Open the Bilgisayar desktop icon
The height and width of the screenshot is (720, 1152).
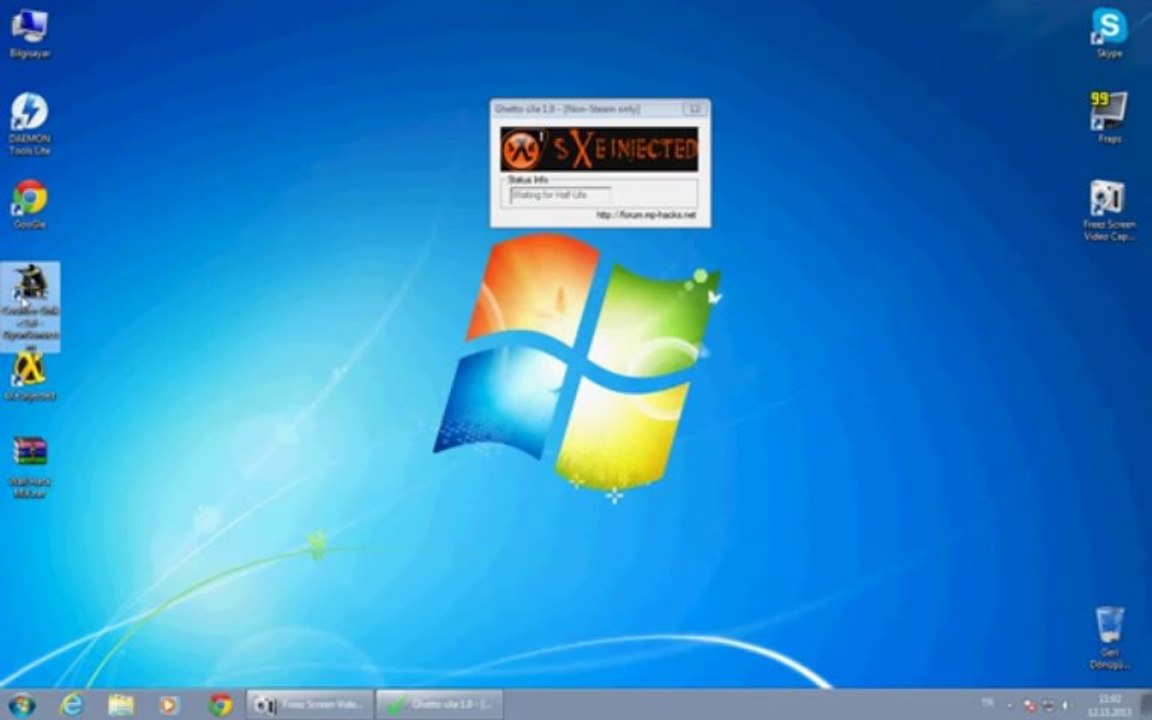[x=29, y=33]
